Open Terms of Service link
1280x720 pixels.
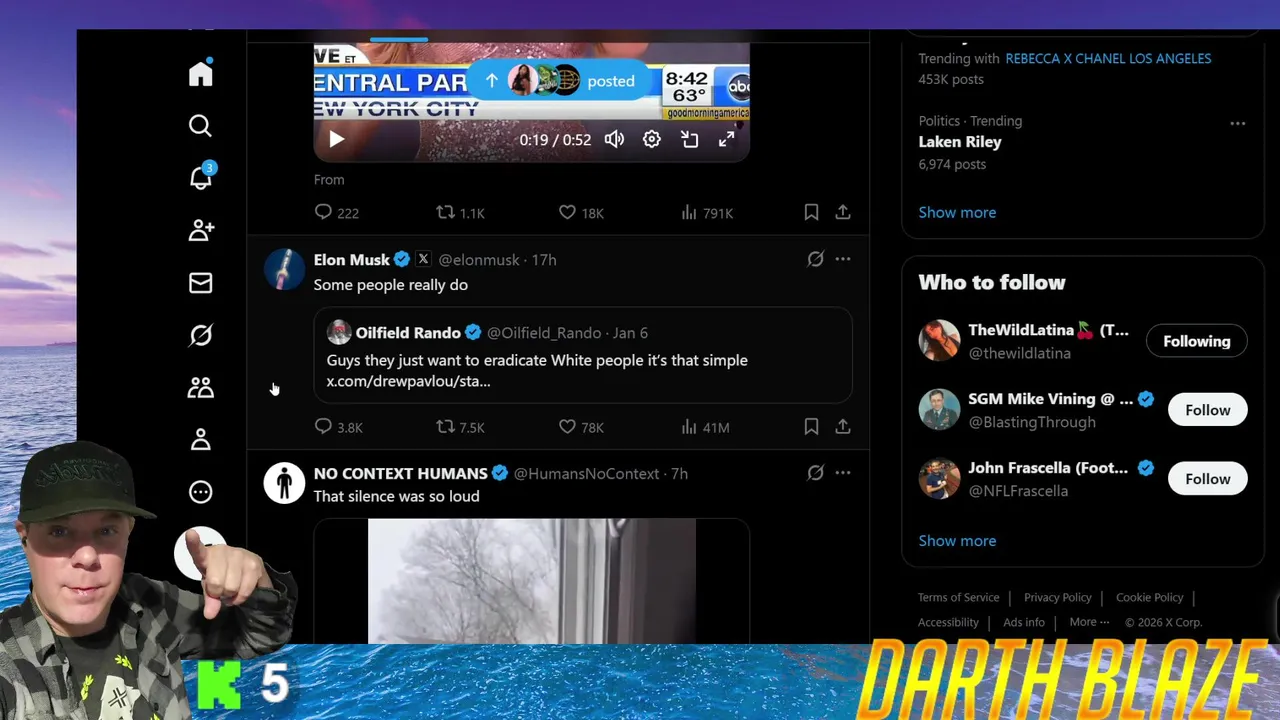click(959, 597)
